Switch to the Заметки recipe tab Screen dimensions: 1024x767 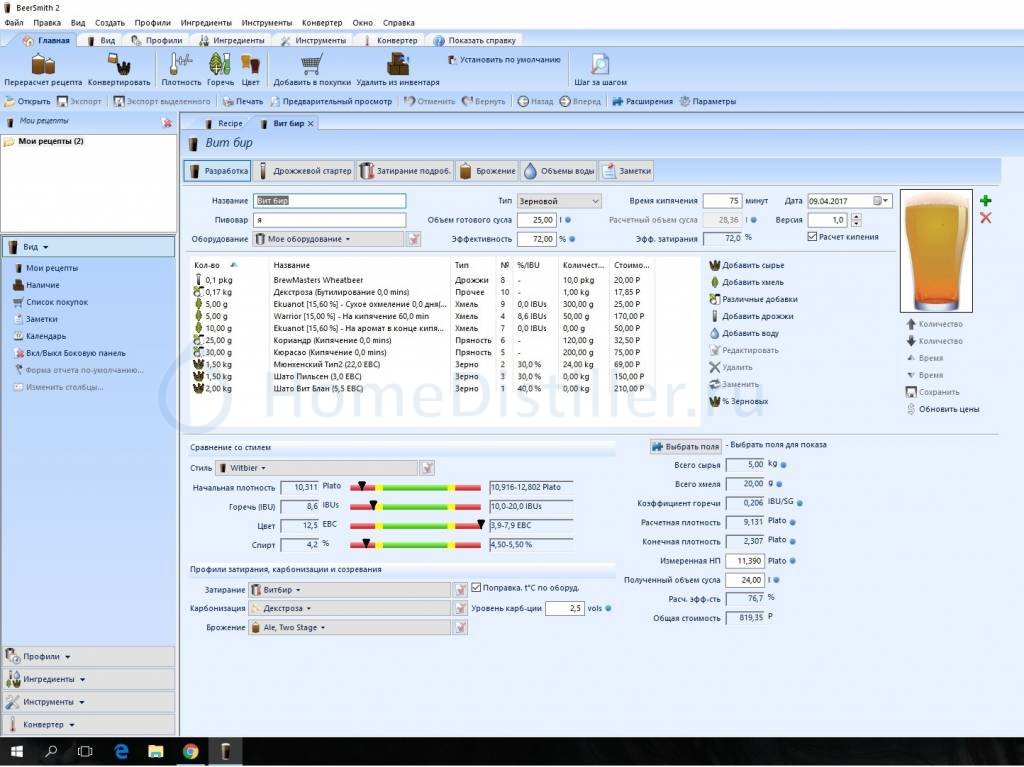click(x=627, y=171)
